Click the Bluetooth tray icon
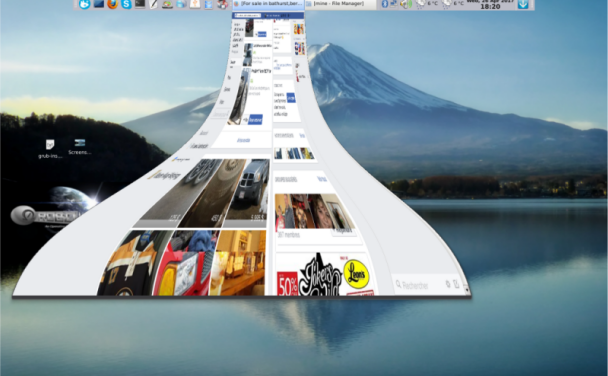The image size is (608, 376). [385, 4]
